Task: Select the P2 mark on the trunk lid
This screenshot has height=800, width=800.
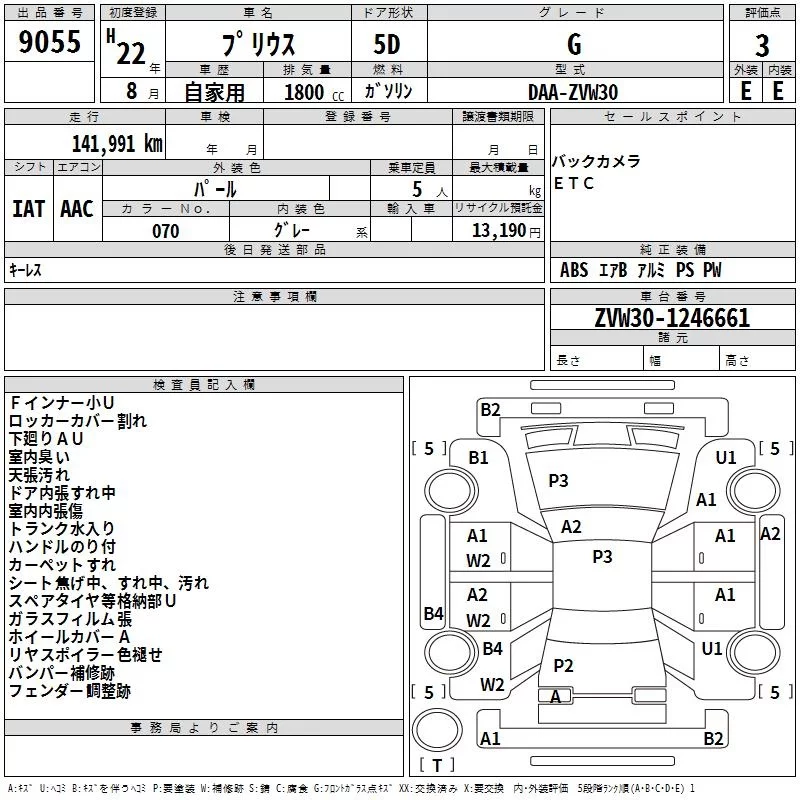Action: (x=564, y=665)
